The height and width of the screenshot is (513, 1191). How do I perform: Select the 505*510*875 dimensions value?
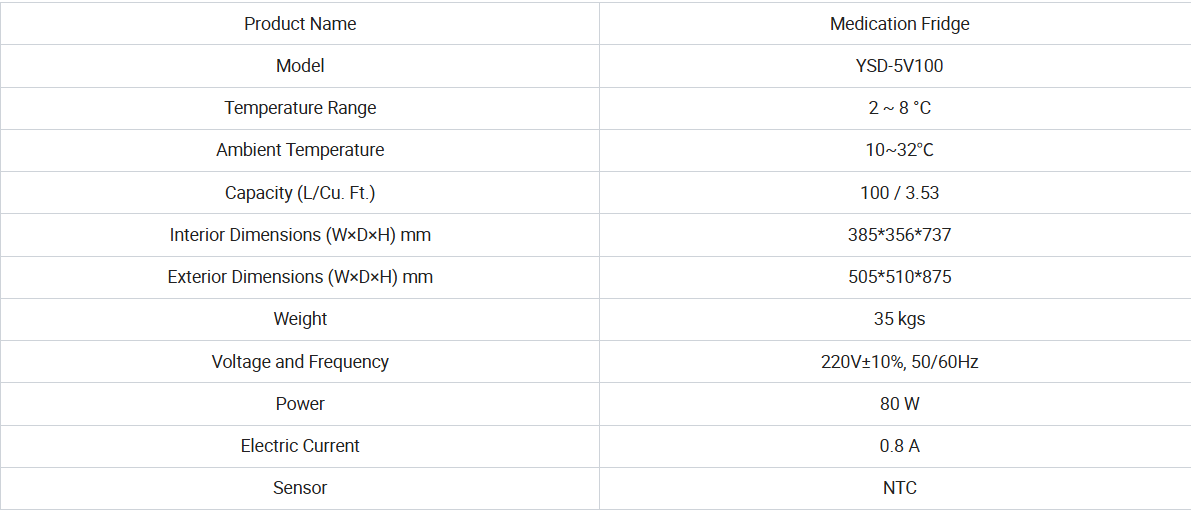coord(899,277)
